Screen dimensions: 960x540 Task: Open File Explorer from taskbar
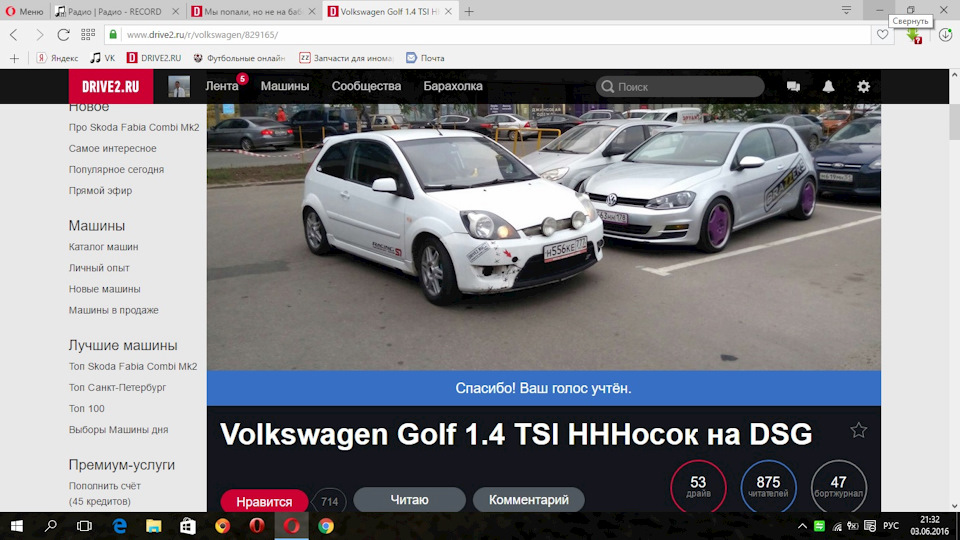pyautogui.click(x=154, y=526)
